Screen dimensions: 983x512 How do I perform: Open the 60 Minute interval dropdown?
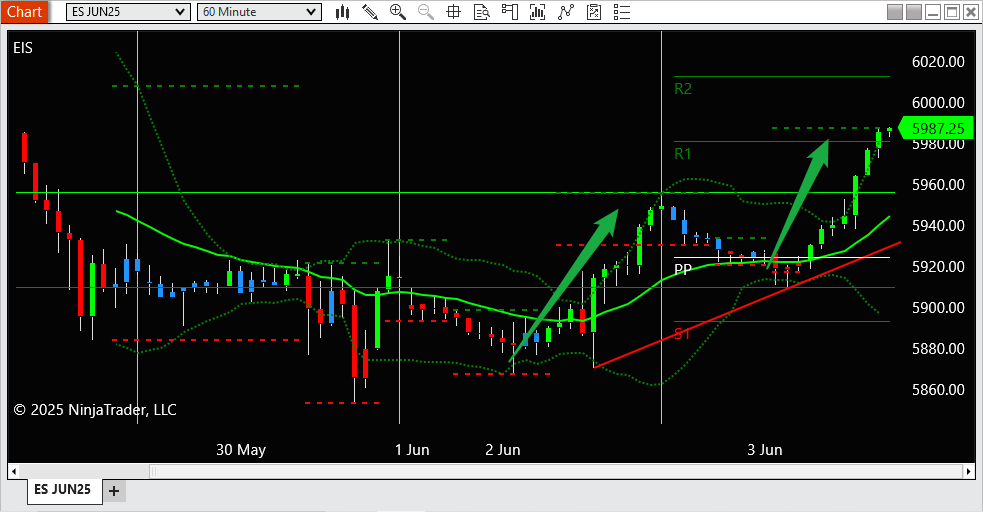point(259,12)
